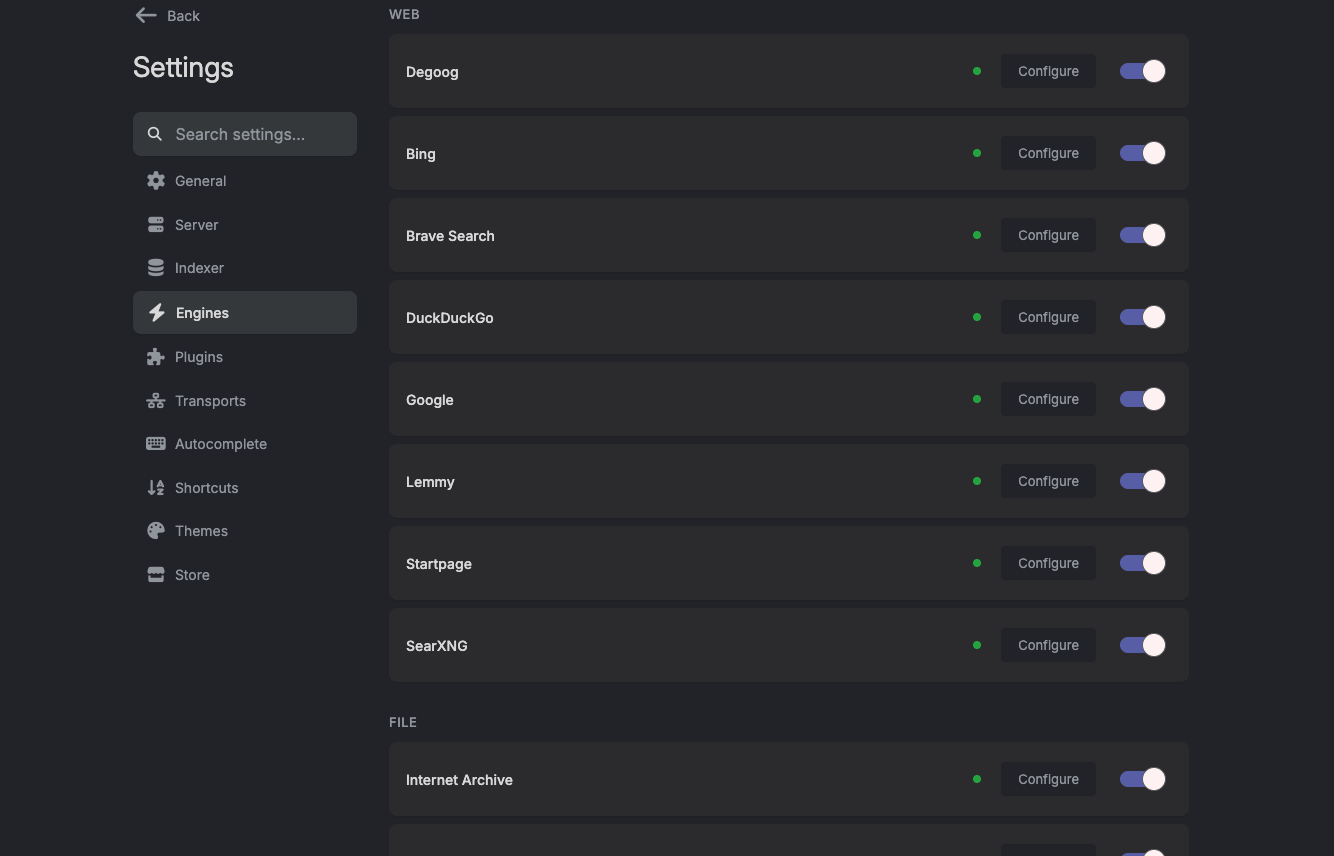The width and height of the screenshot is (1334, 856).
Task: Configure the Startpage engine
Action: point(1048,563)
